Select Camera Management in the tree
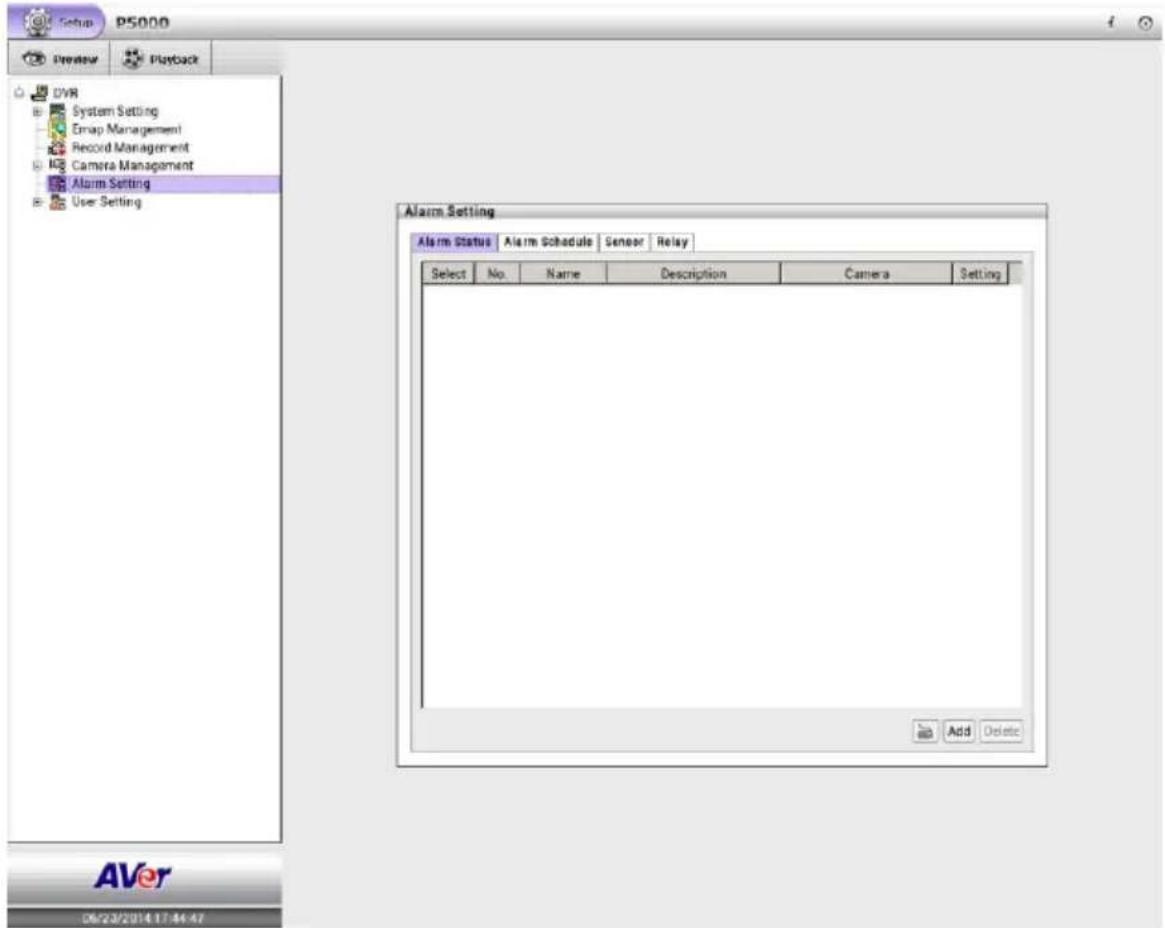The height and width of the screenshot is (928, 1165). [132, 165]
